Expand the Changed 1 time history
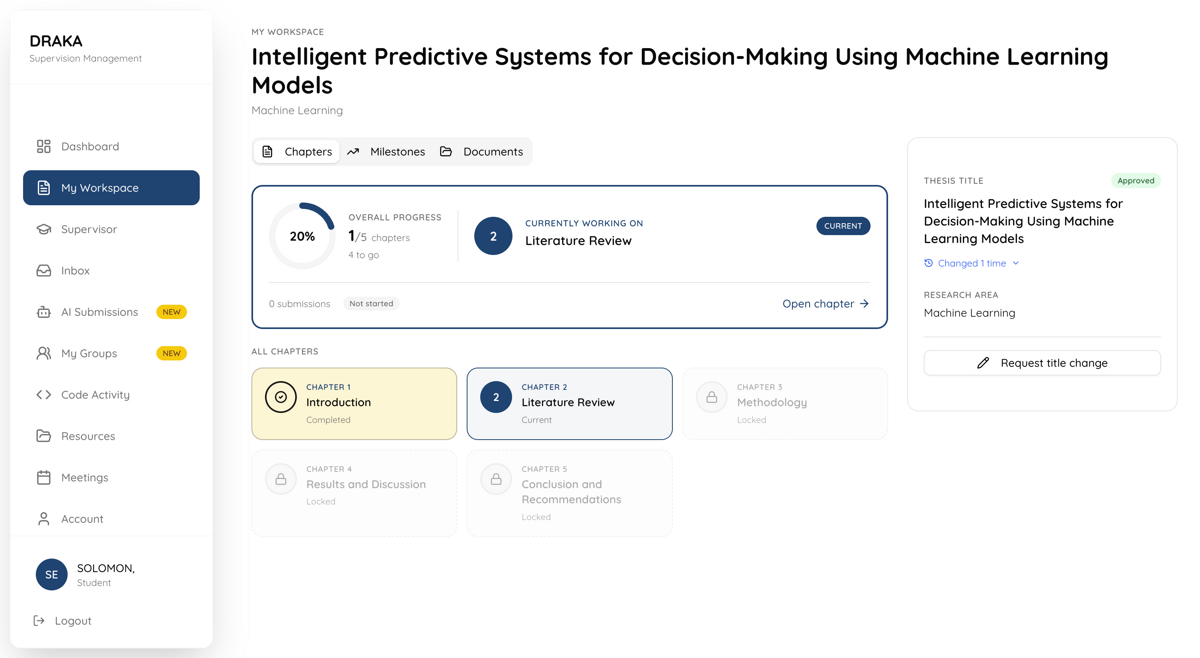This screenshot has width=1200, height=658. [971, 263]
